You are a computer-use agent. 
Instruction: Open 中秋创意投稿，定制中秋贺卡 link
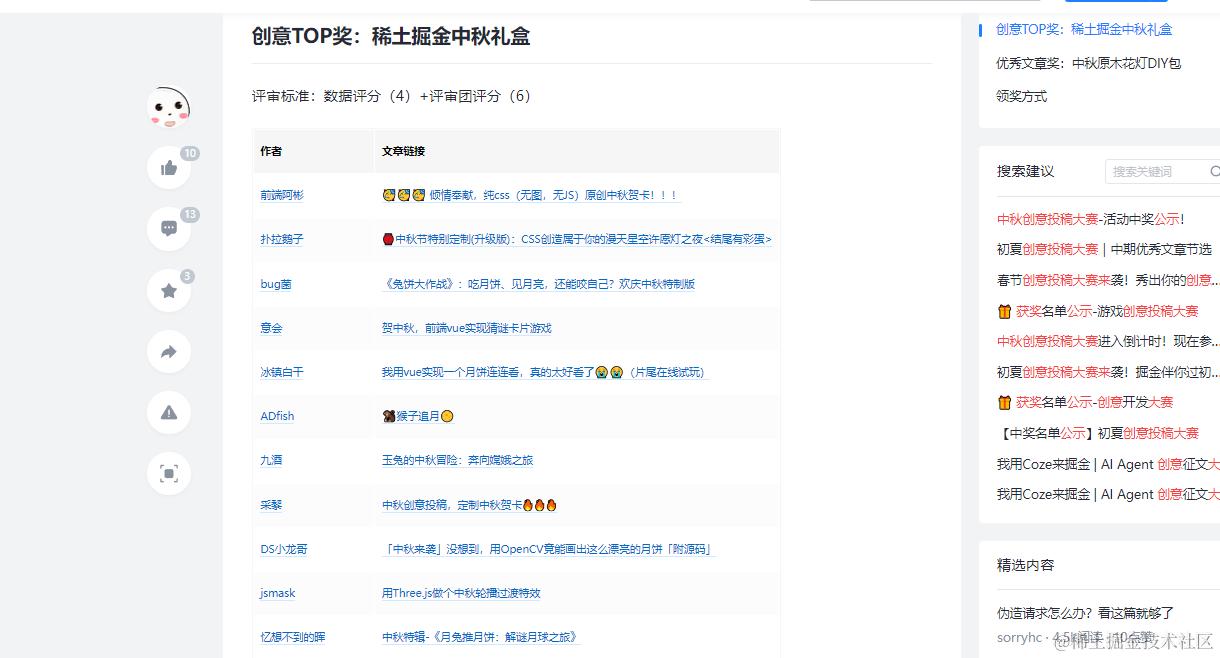click(469, 505)
